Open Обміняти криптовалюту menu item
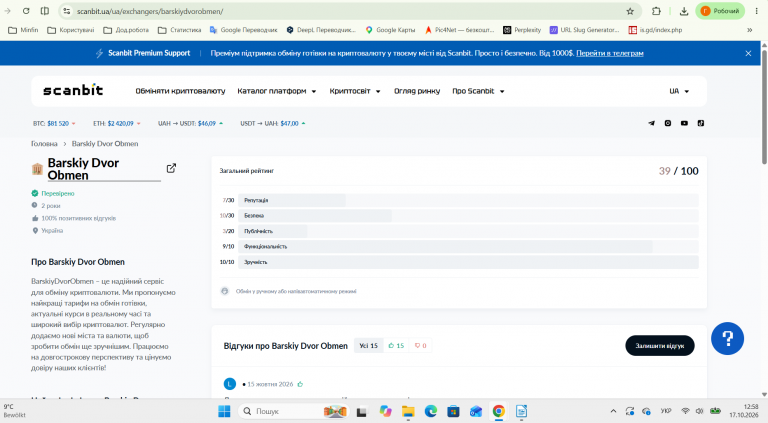The width and height of the screenshot is (768, 423). click(x=180, y=91)
